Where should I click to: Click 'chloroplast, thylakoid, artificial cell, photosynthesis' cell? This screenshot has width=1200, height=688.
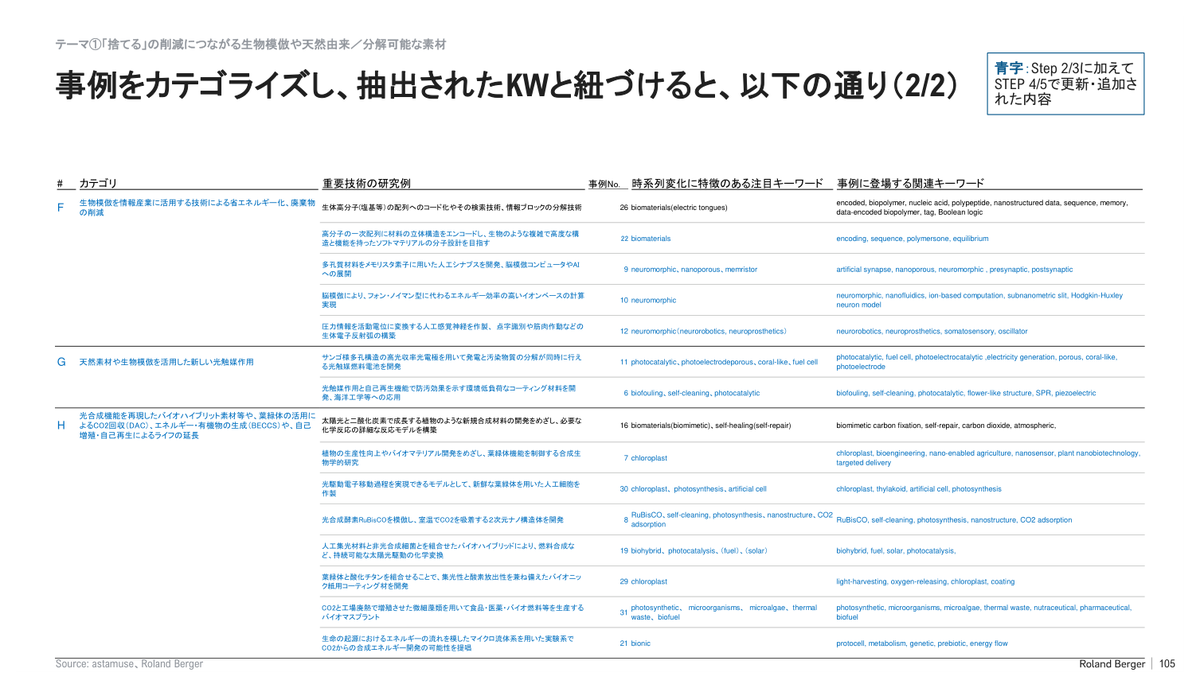tap(918, 489)
